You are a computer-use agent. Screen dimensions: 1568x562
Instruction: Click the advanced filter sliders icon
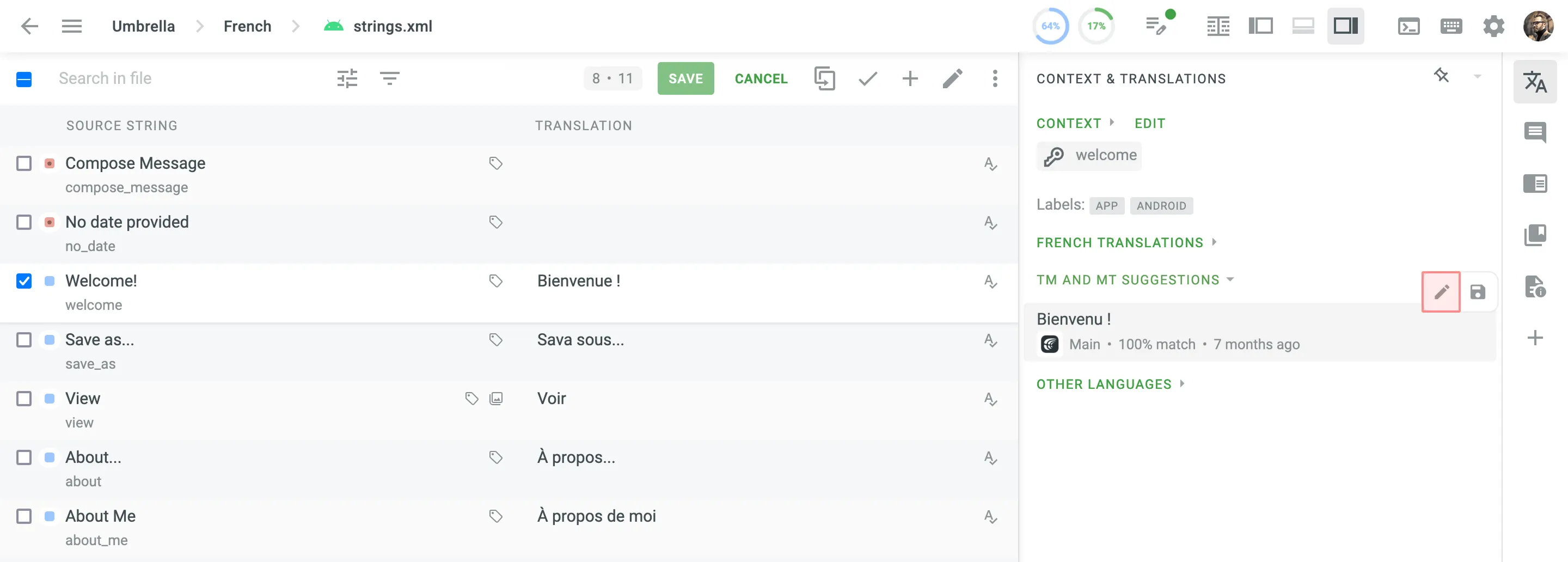coord(347,78)
